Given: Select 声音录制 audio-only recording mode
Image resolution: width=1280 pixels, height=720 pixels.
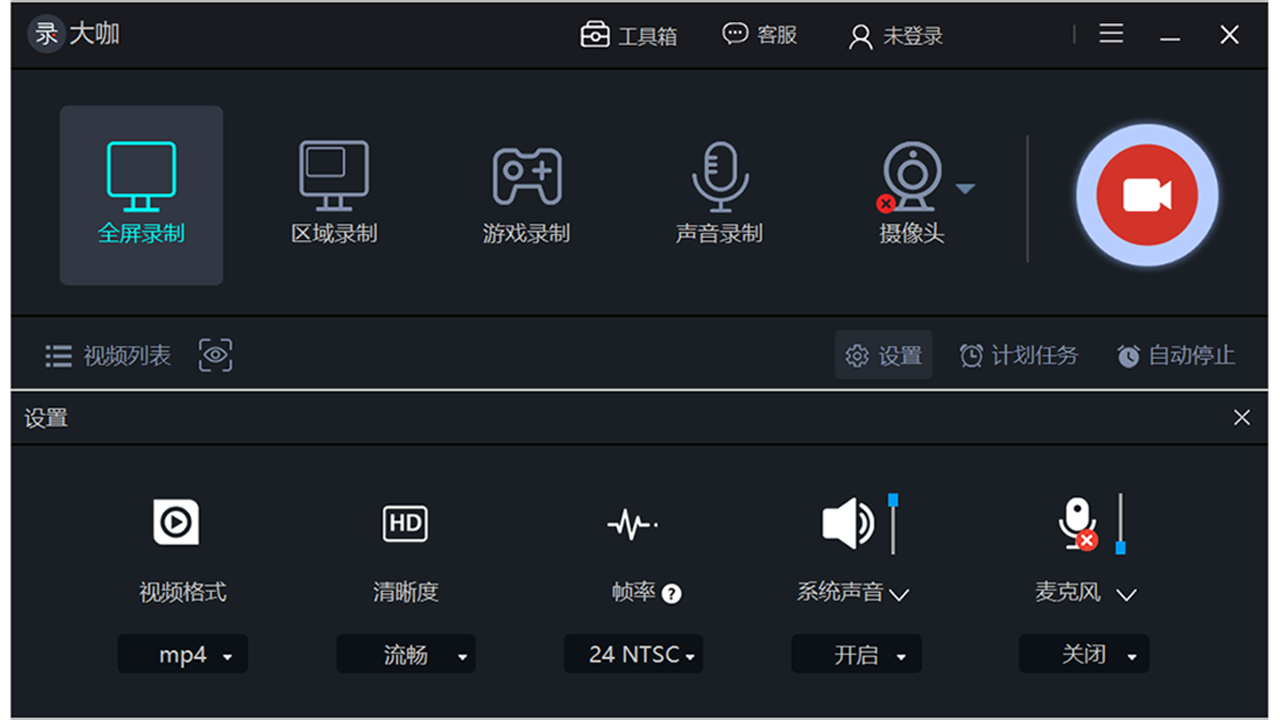Looking at the screenshot, I should click(719, 195).
